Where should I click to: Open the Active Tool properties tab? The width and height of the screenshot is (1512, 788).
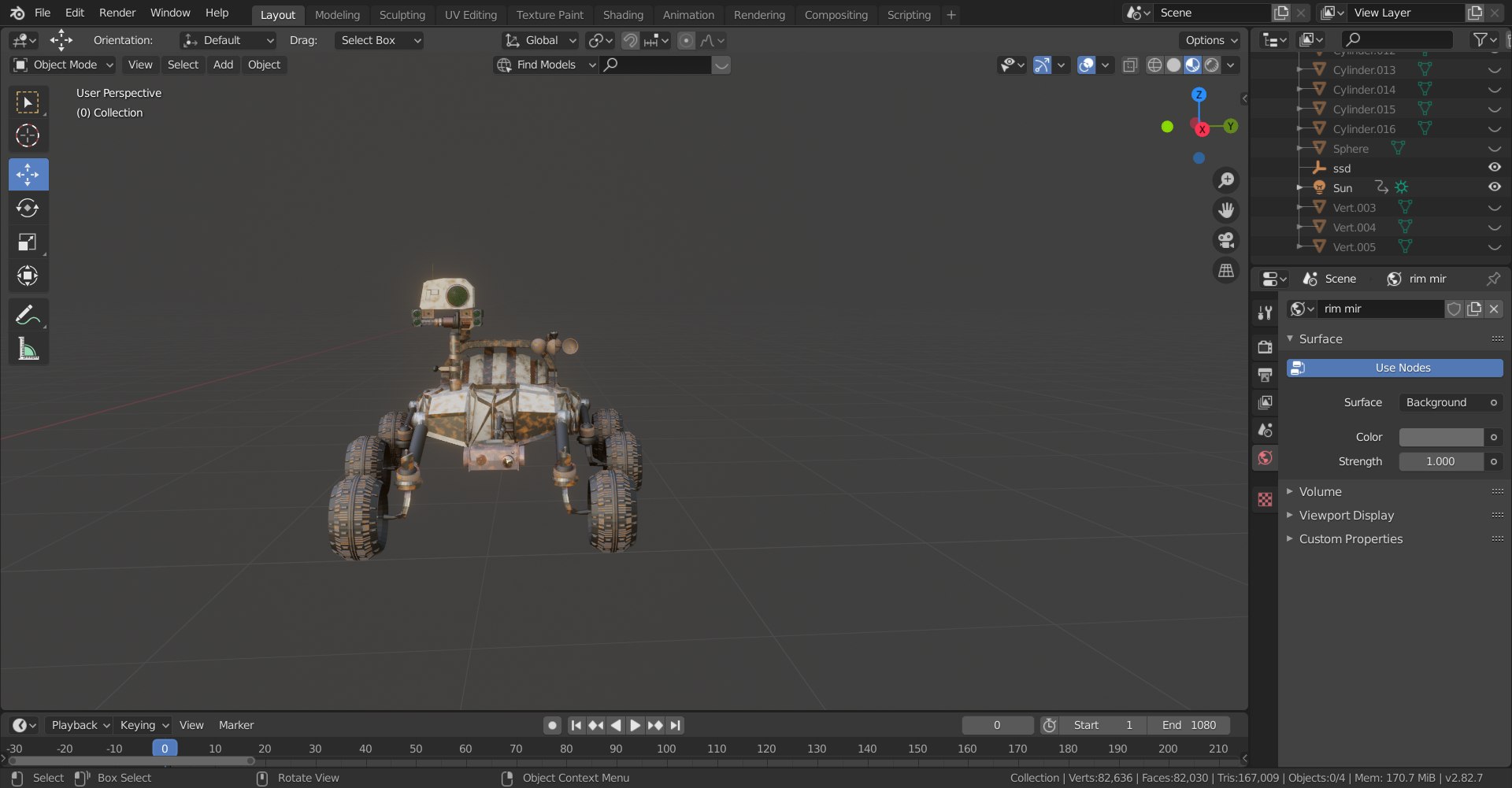click(1265, 313)
